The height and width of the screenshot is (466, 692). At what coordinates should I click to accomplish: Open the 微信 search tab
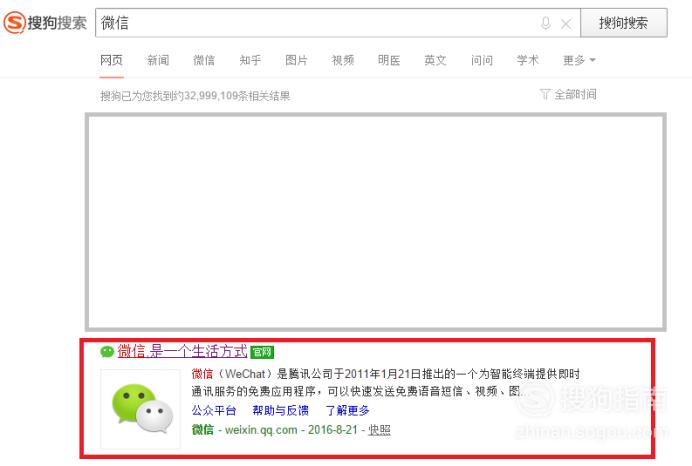point(204,60)
